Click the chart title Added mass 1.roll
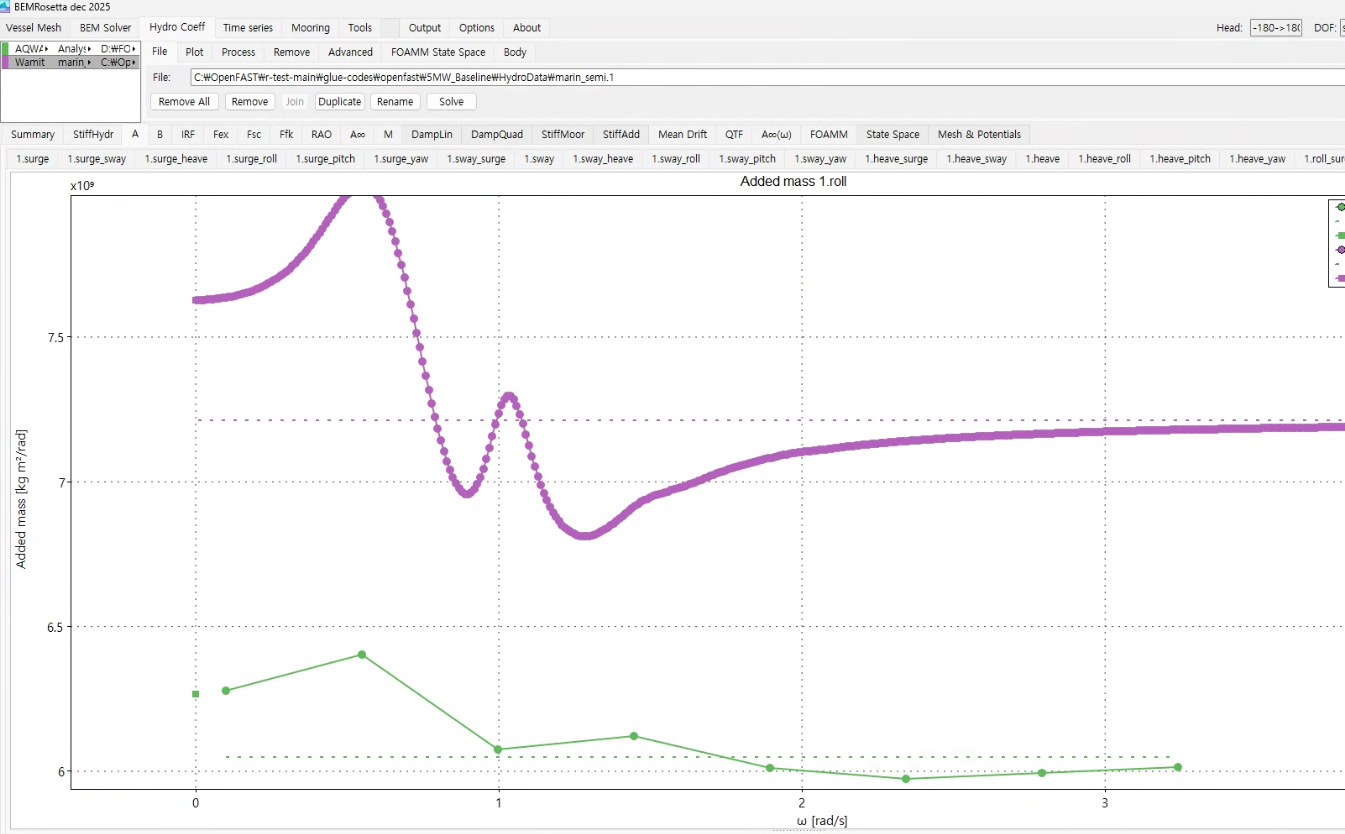1345x834 pixels. [x=793, y=182]
